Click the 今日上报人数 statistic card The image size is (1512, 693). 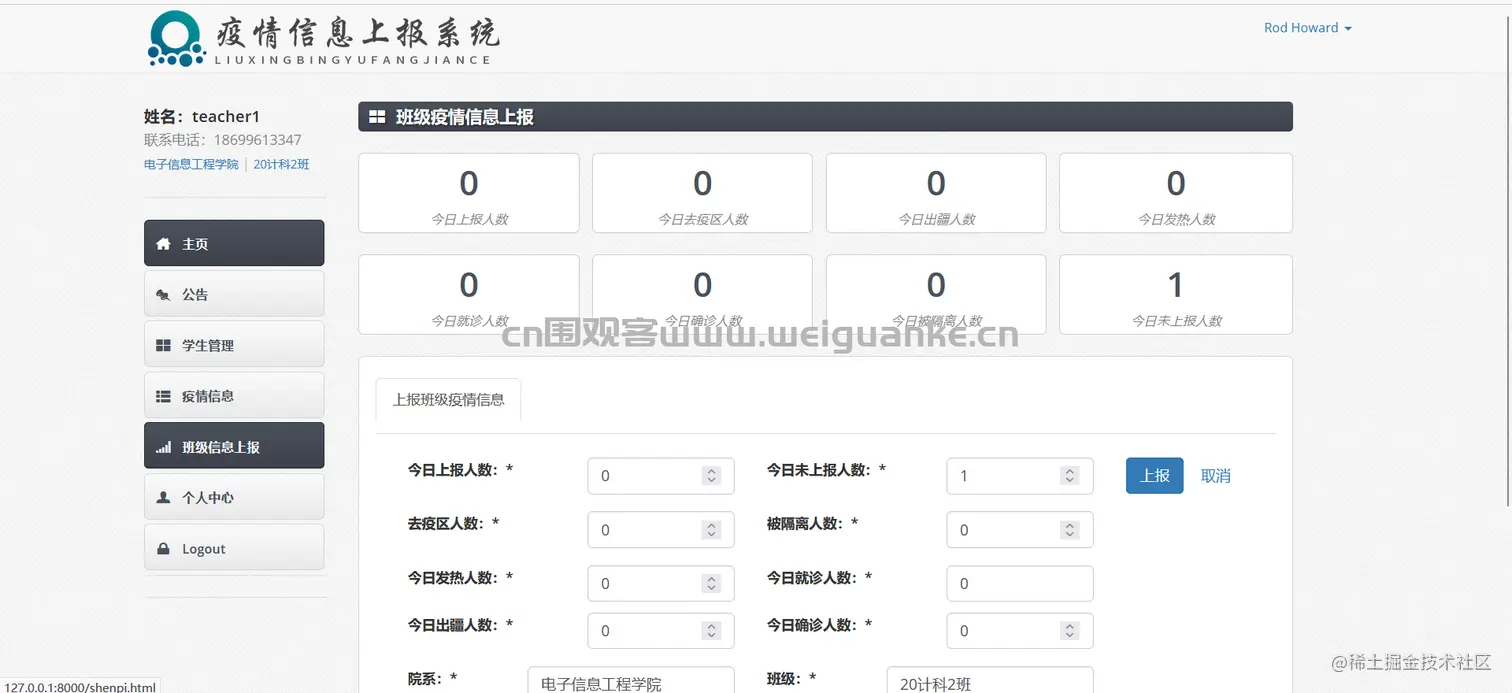coord(469,193)
